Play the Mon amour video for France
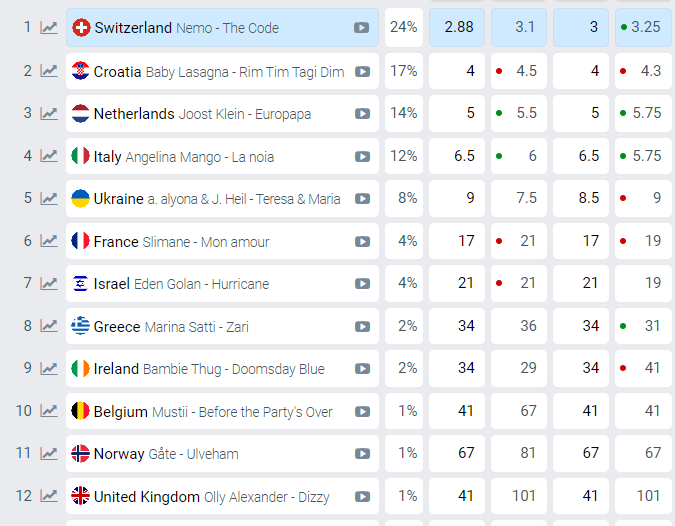 (362, 242)
